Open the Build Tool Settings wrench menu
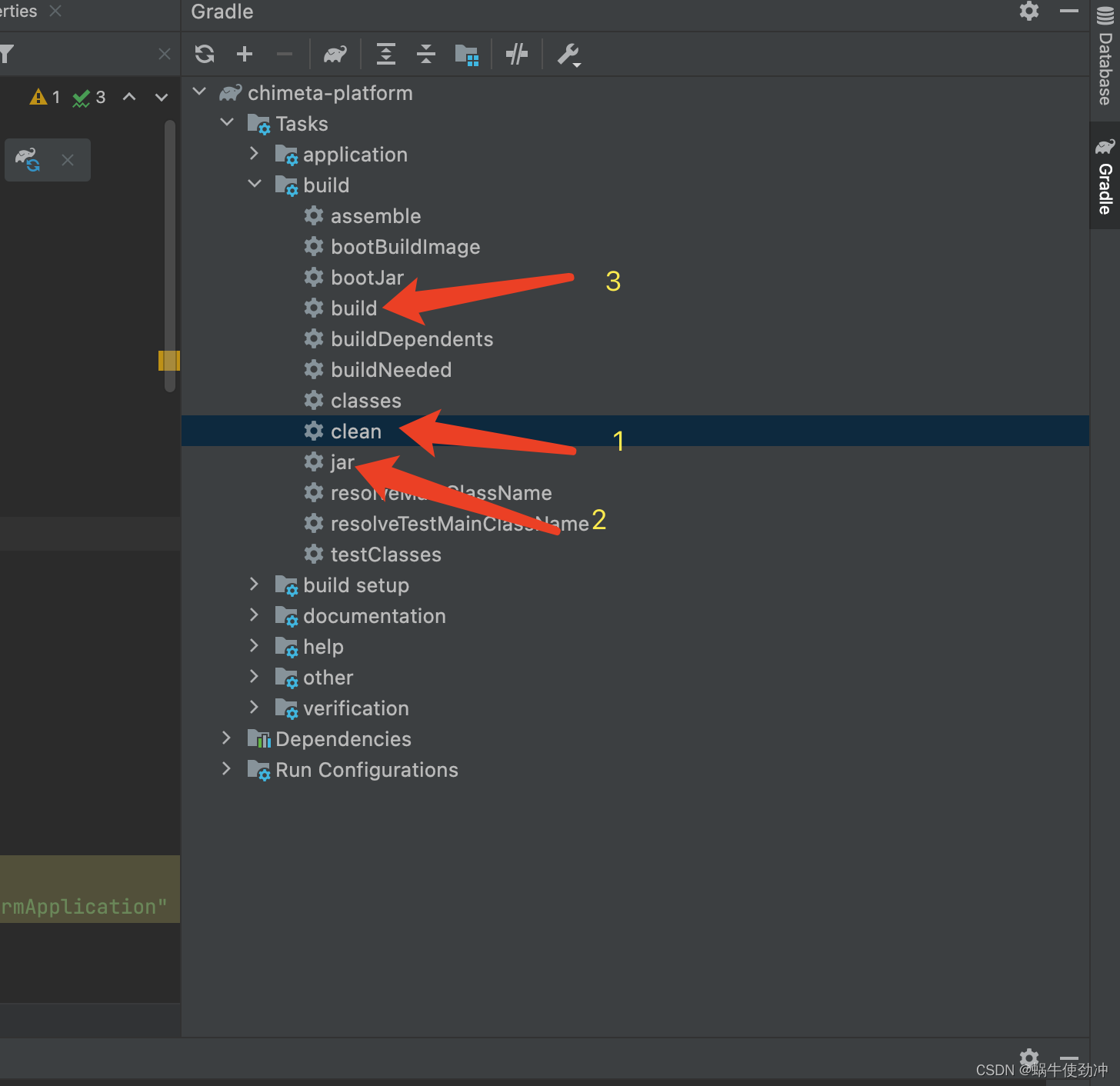The height and width of the screenshot is (1086, 1120). [x=568, y=55]
